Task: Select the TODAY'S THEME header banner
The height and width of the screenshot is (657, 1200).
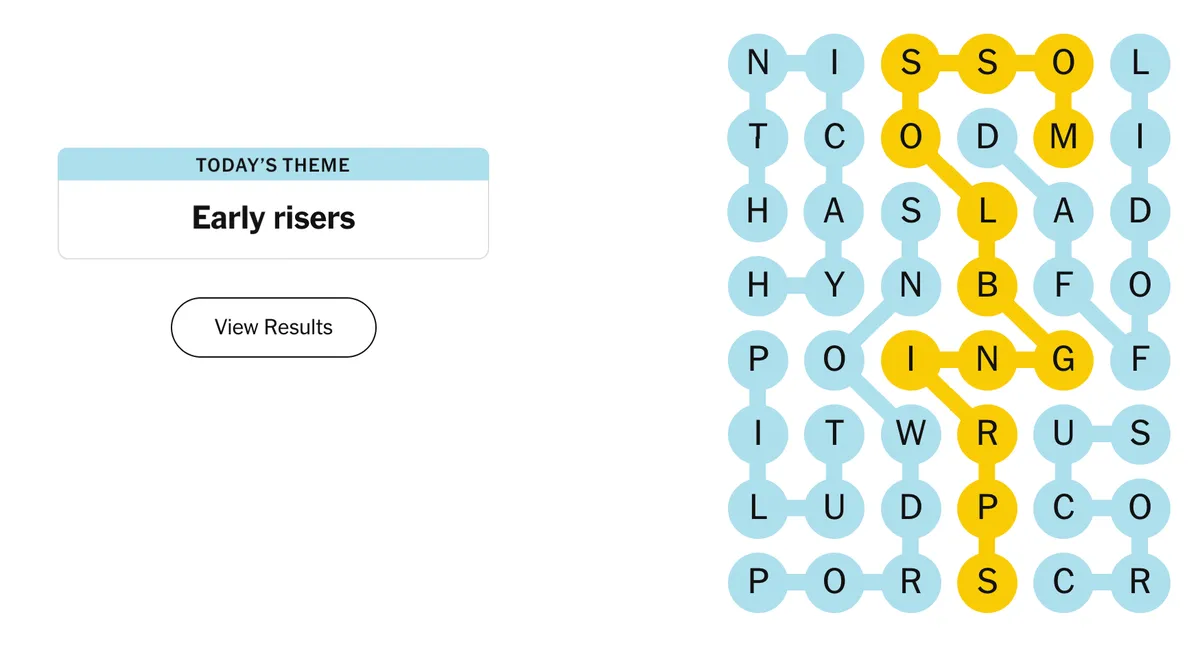Action: click(x=273, y=165)
